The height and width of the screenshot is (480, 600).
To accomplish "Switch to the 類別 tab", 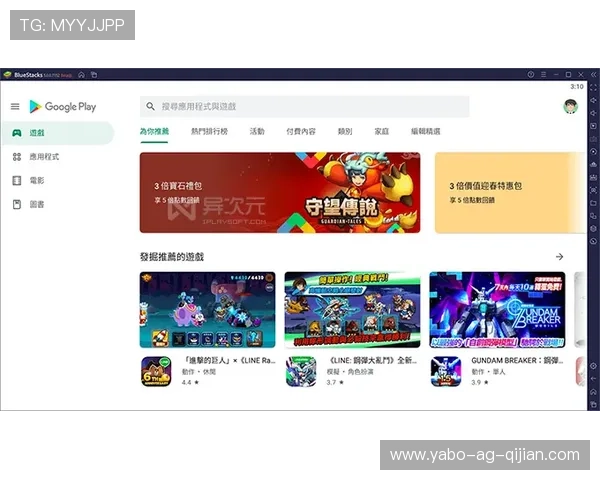I will click(x=345, y=131).
